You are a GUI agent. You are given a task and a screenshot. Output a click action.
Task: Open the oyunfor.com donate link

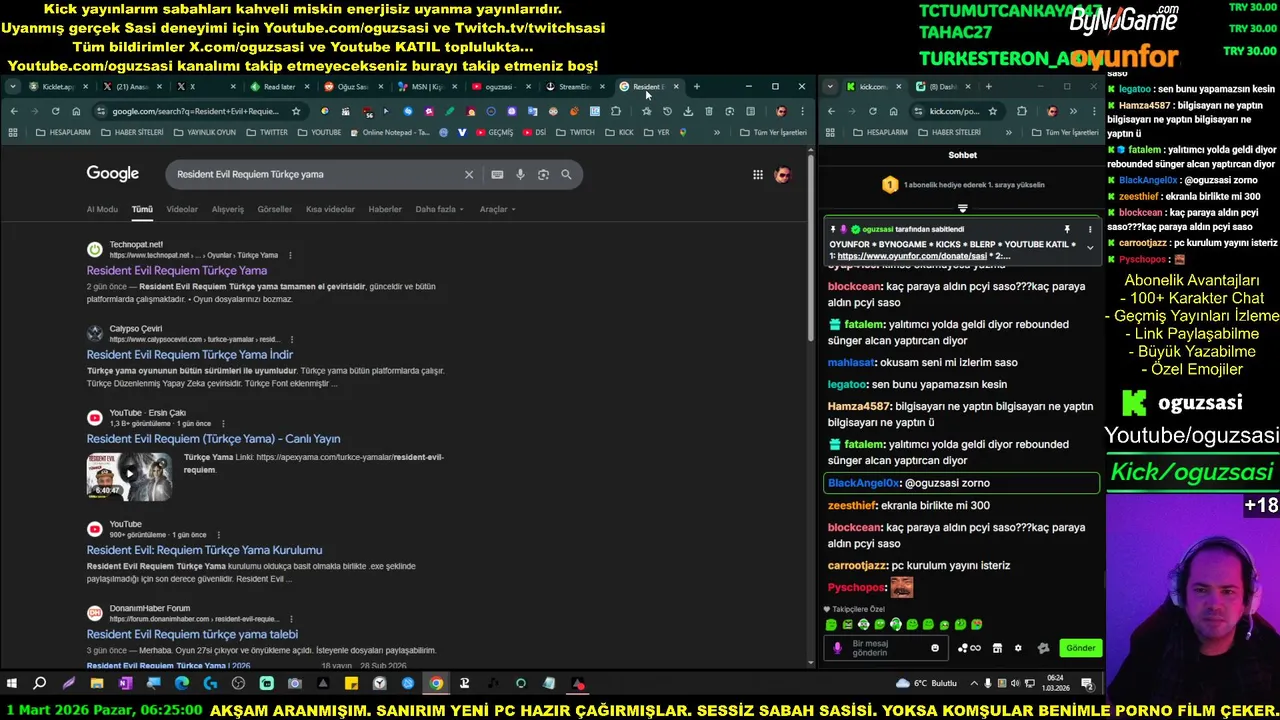pyautogui.click(x=912, y=256)
